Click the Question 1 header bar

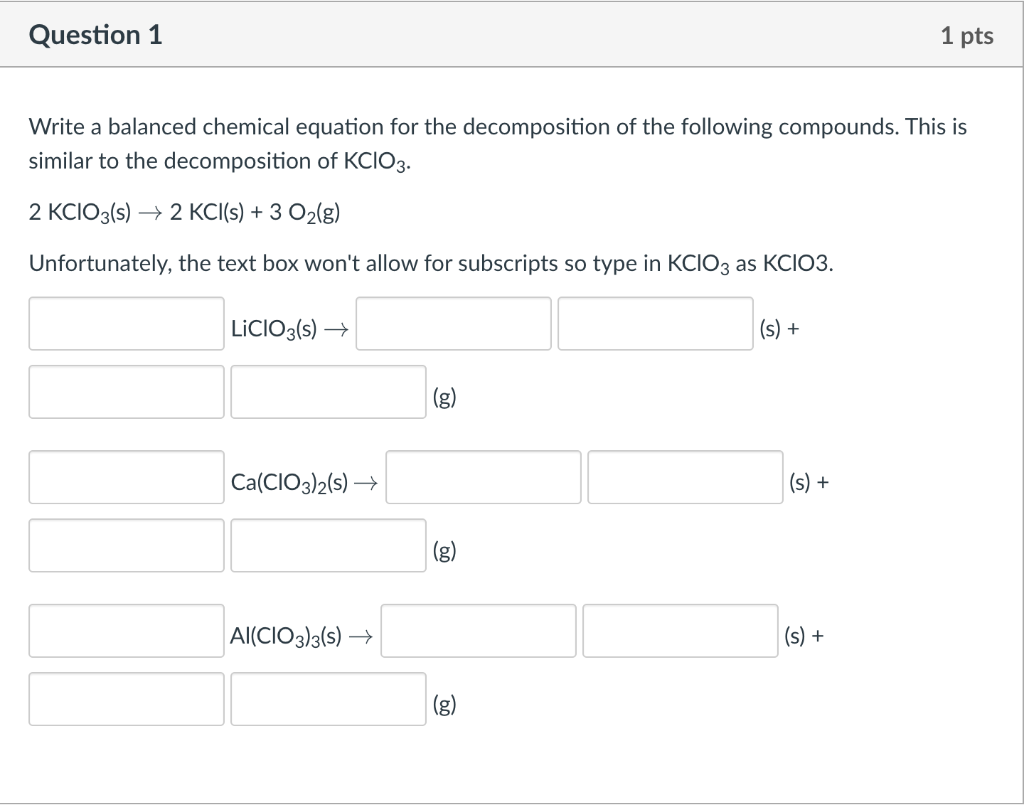click(512, 33)
